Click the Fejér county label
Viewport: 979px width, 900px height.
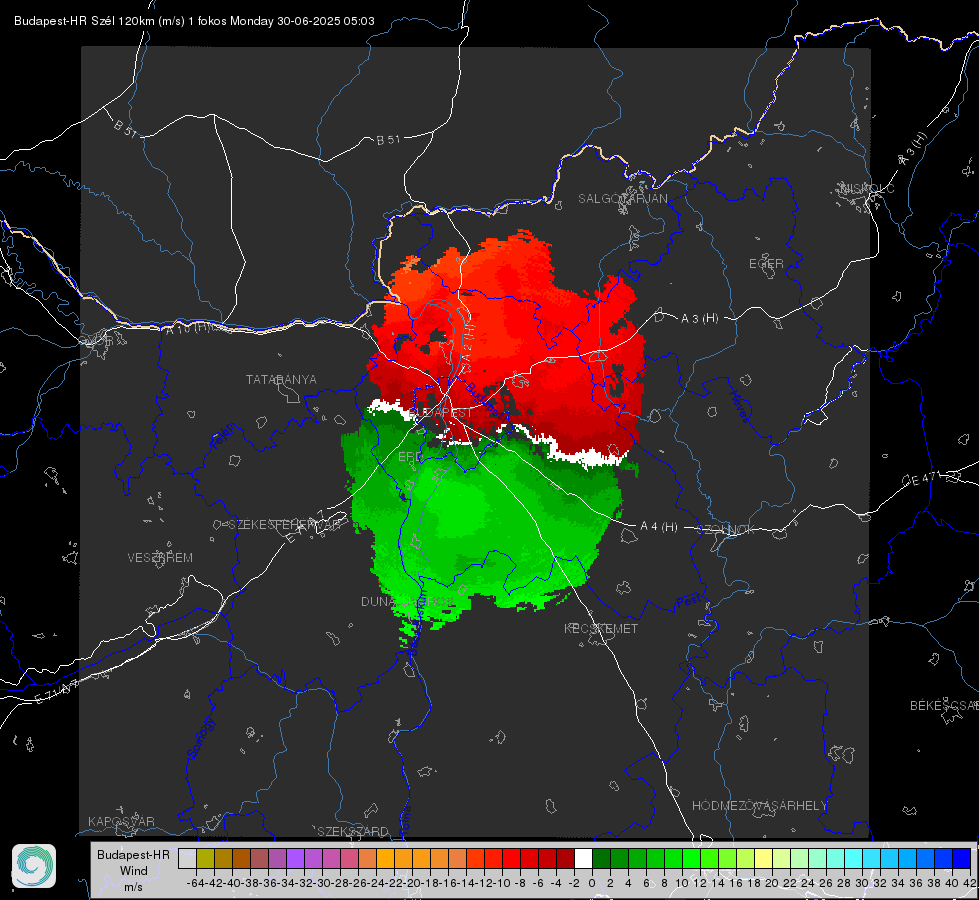tap(223, 437)
